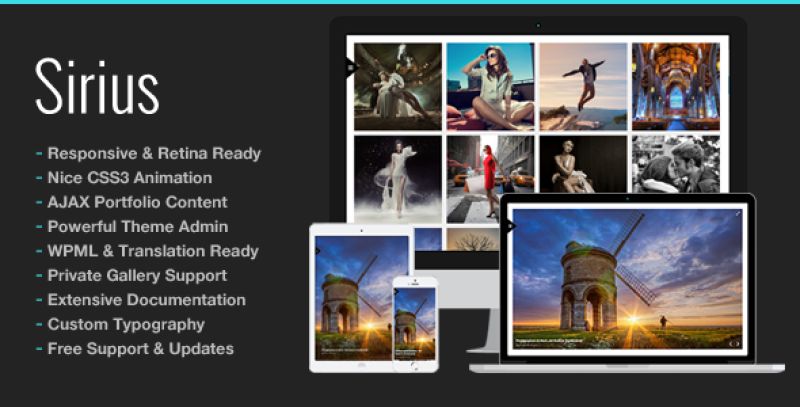Click "Powerful Theme Admin" text
The height and width of the screenshot is (407, 800).
click(138, 226)
